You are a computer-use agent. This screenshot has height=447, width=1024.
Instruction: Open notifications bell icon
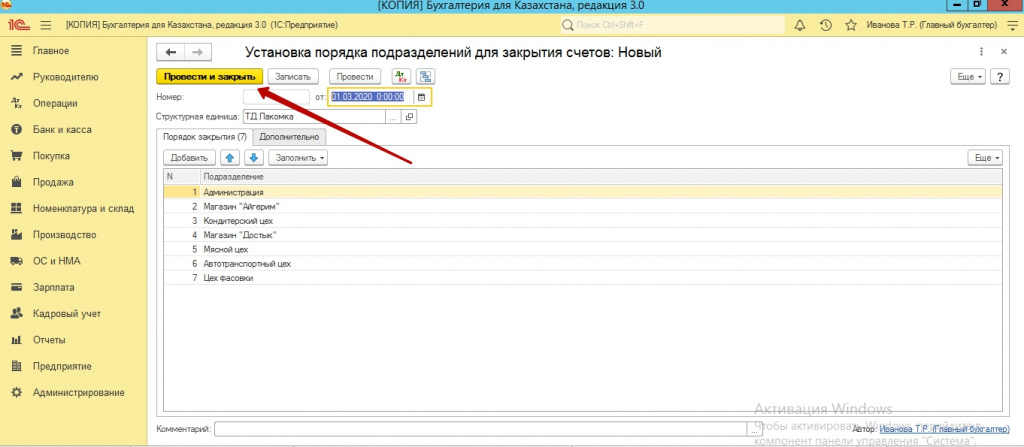pos(799,25)
